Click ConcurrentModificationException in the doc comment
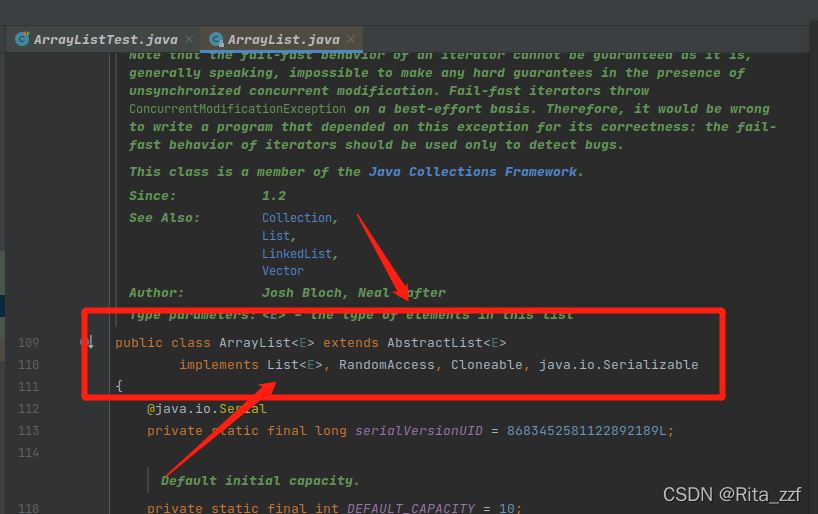Image resolution: width=818 pixels, height=514 pixels. [237, 109]
